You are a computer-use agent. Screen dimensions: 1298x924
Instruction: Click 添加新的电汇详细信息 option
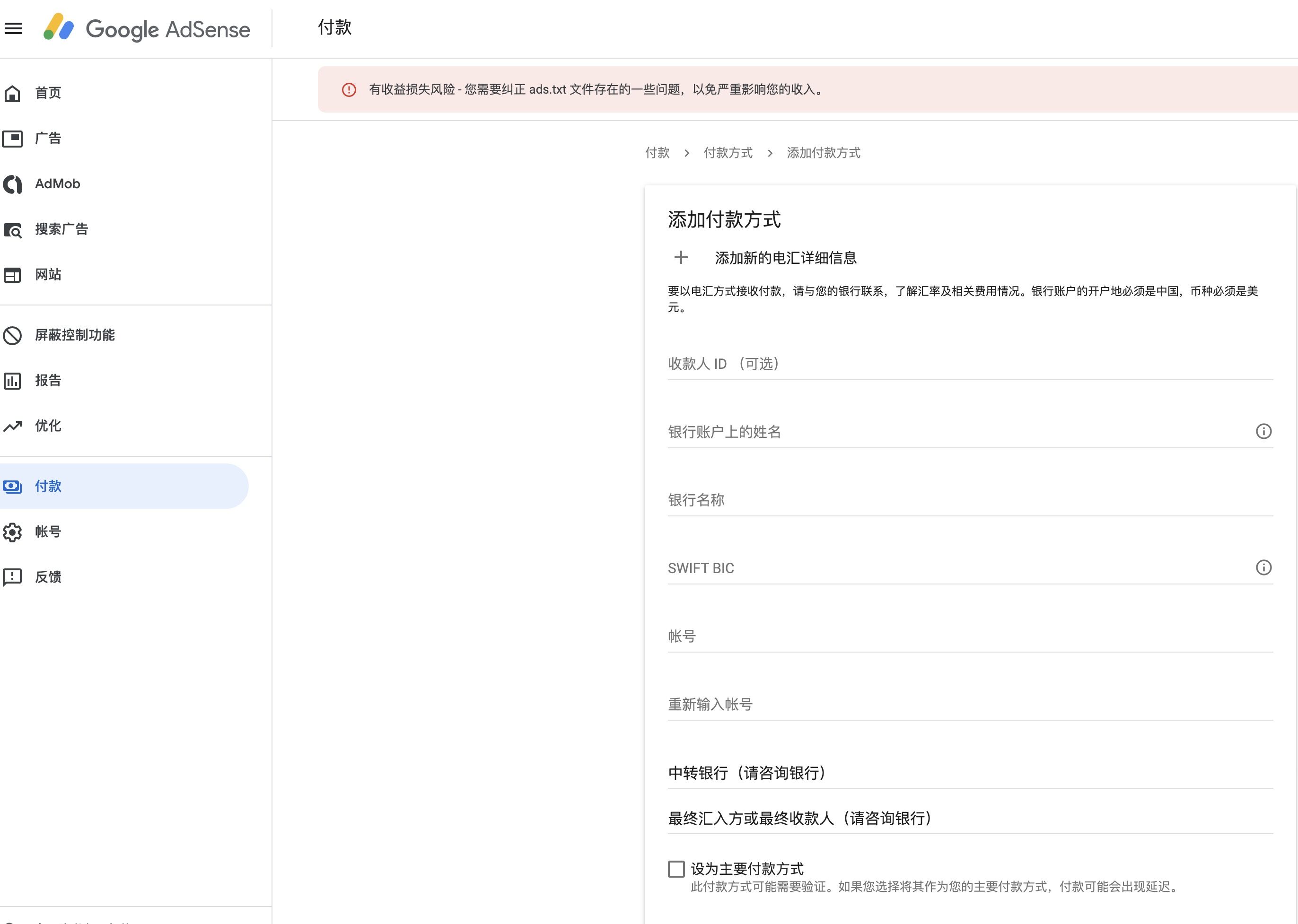pos(785,258)
